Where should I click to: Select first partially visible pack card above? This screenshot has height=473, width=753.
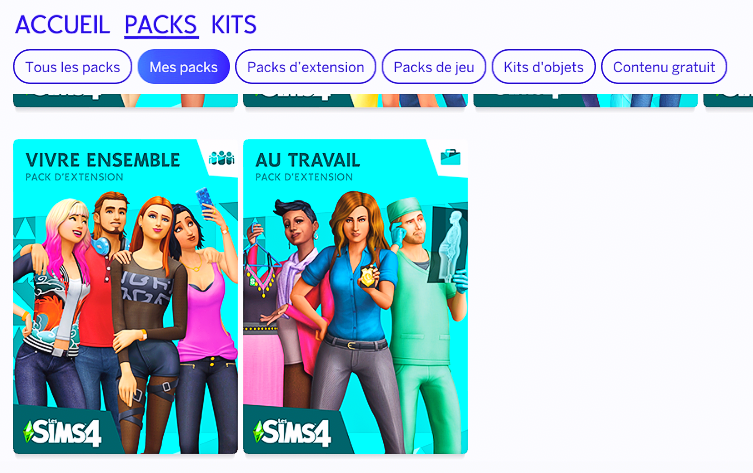point(125,100)
